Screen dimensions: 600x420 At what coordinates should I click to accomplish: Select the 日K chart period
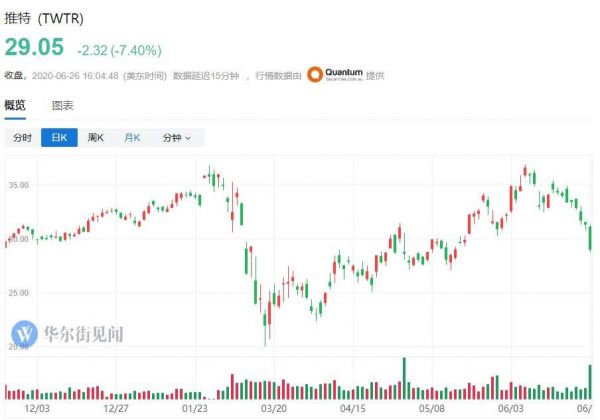pos(58,138)
